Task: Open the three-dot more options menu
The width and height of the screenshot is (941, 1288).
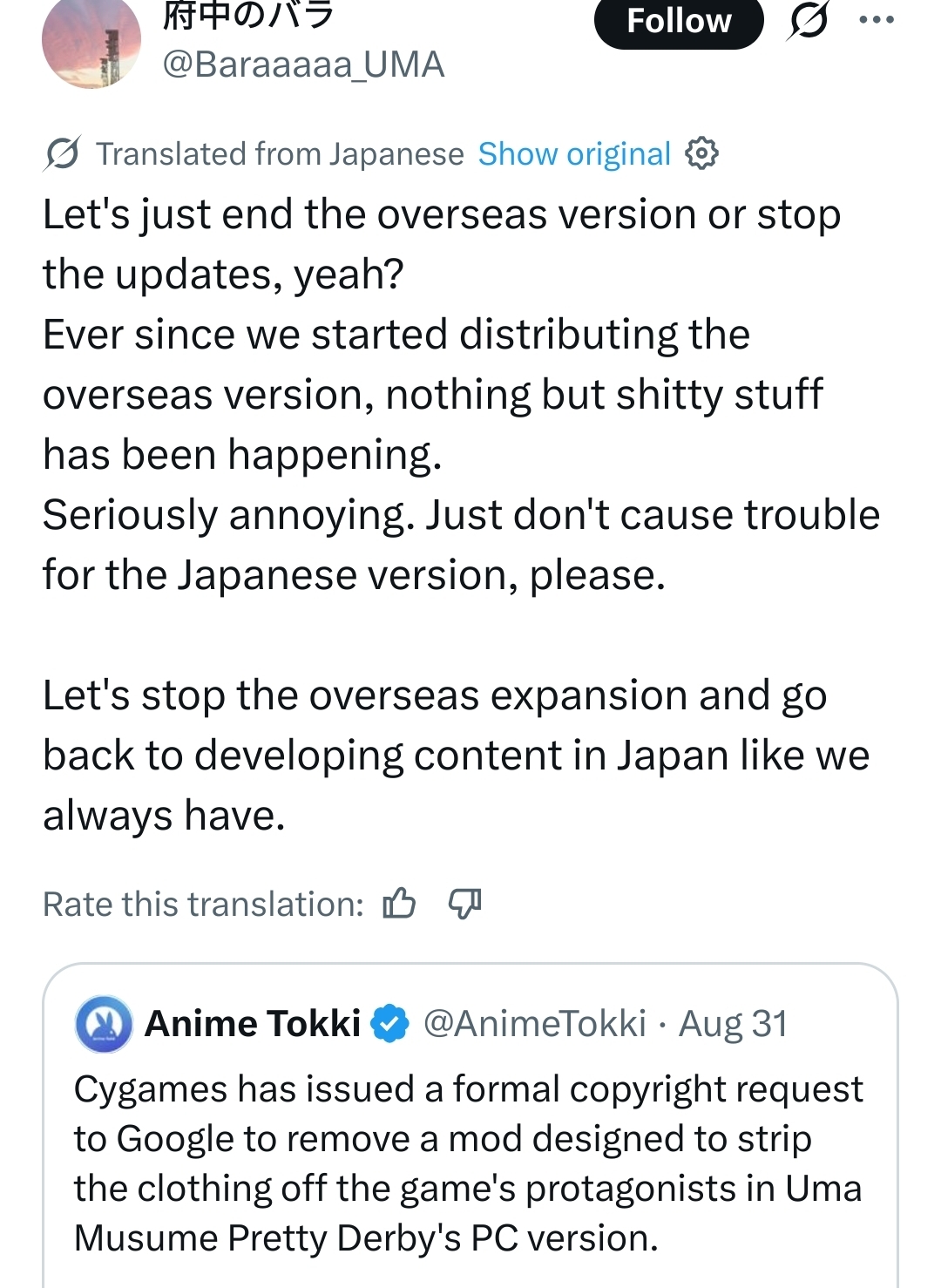Action: tap(877, 20)
